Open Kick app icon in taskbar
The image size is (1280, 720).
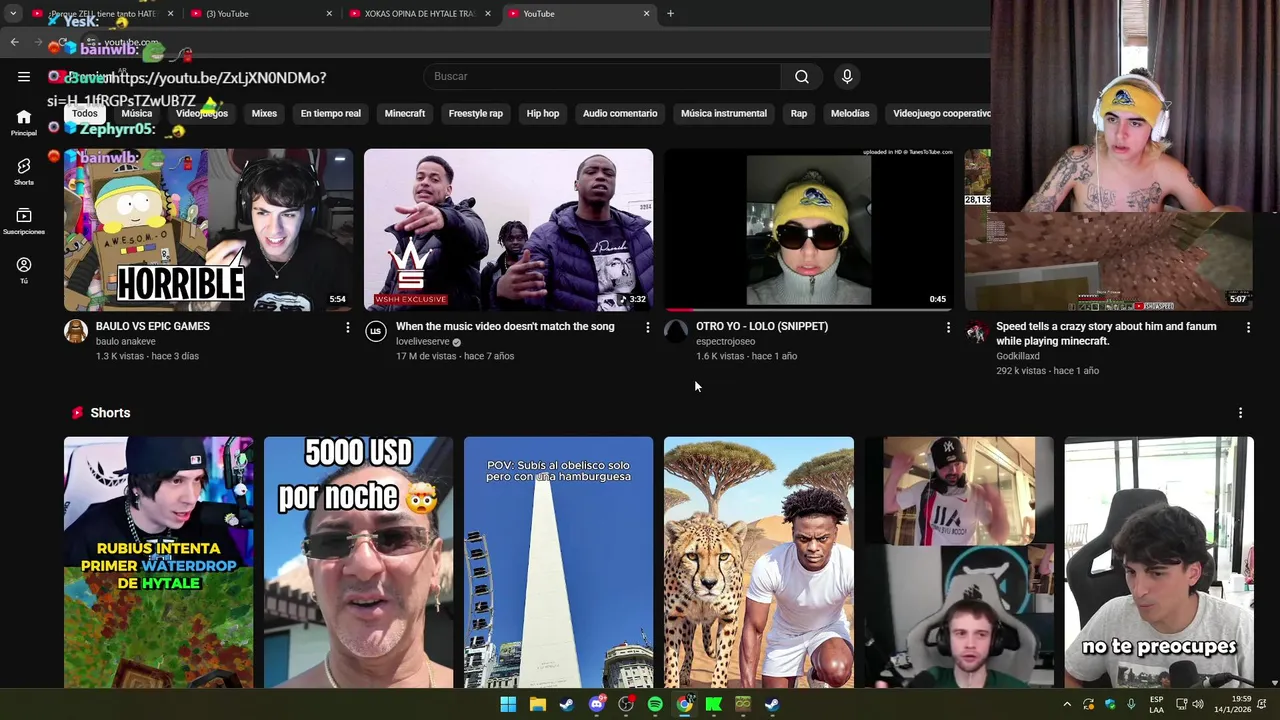pyautogui.click(x=713, y=704)
